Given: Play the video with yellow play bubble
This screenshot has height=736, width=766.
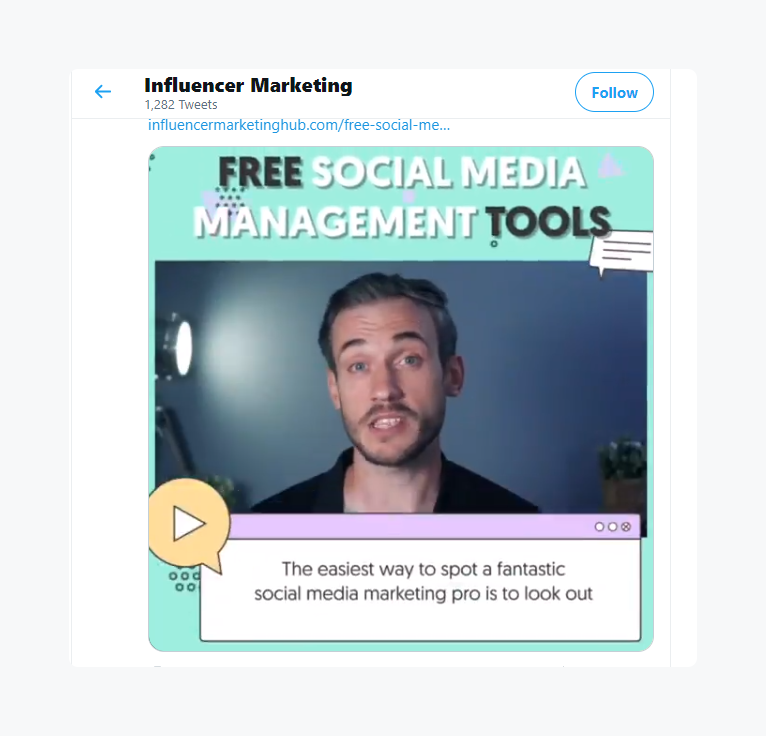Looking at the screenshot, I should pos(189,524).
